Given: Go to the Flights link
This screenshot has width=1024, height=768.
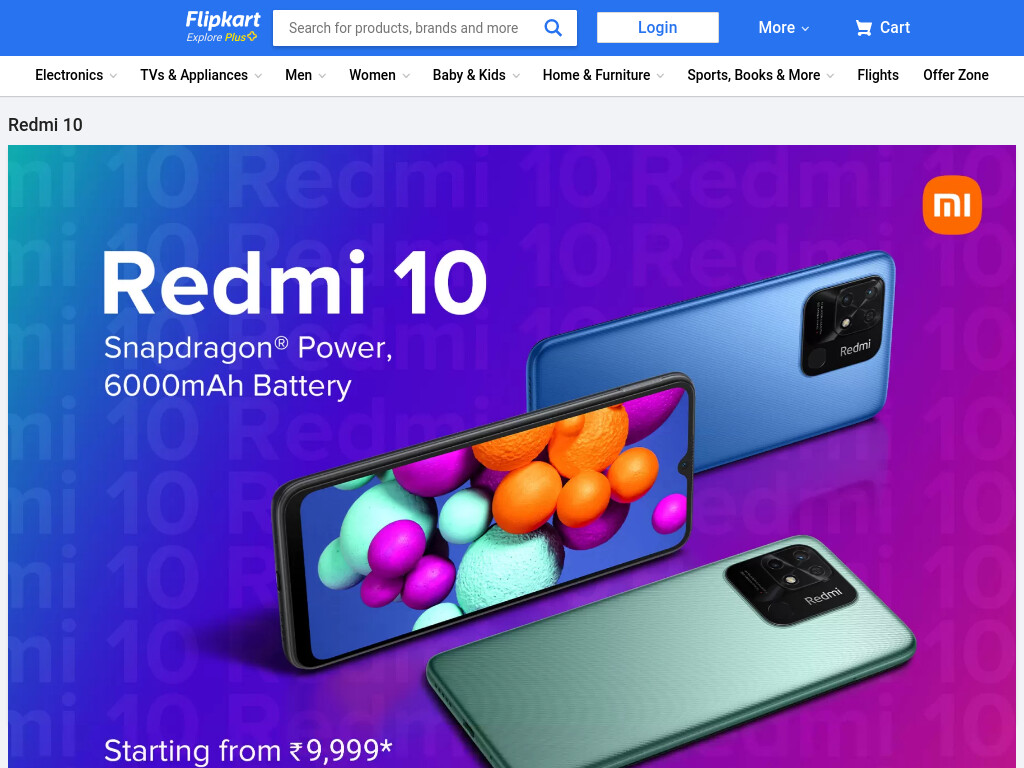Looking at the screenshot, I should [878, 75].
